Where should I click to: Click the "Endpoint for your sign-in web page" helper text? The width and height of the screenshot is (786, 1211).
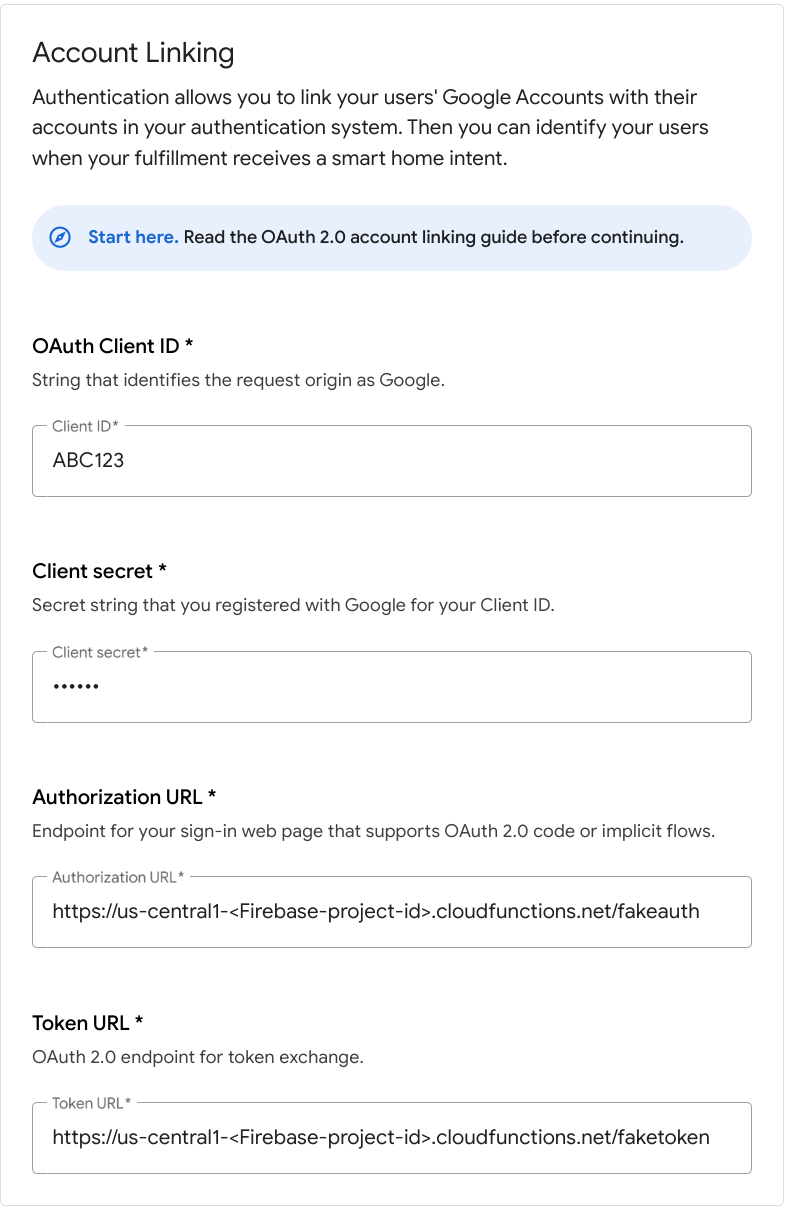pyautogui.click(x=373, y=831)
